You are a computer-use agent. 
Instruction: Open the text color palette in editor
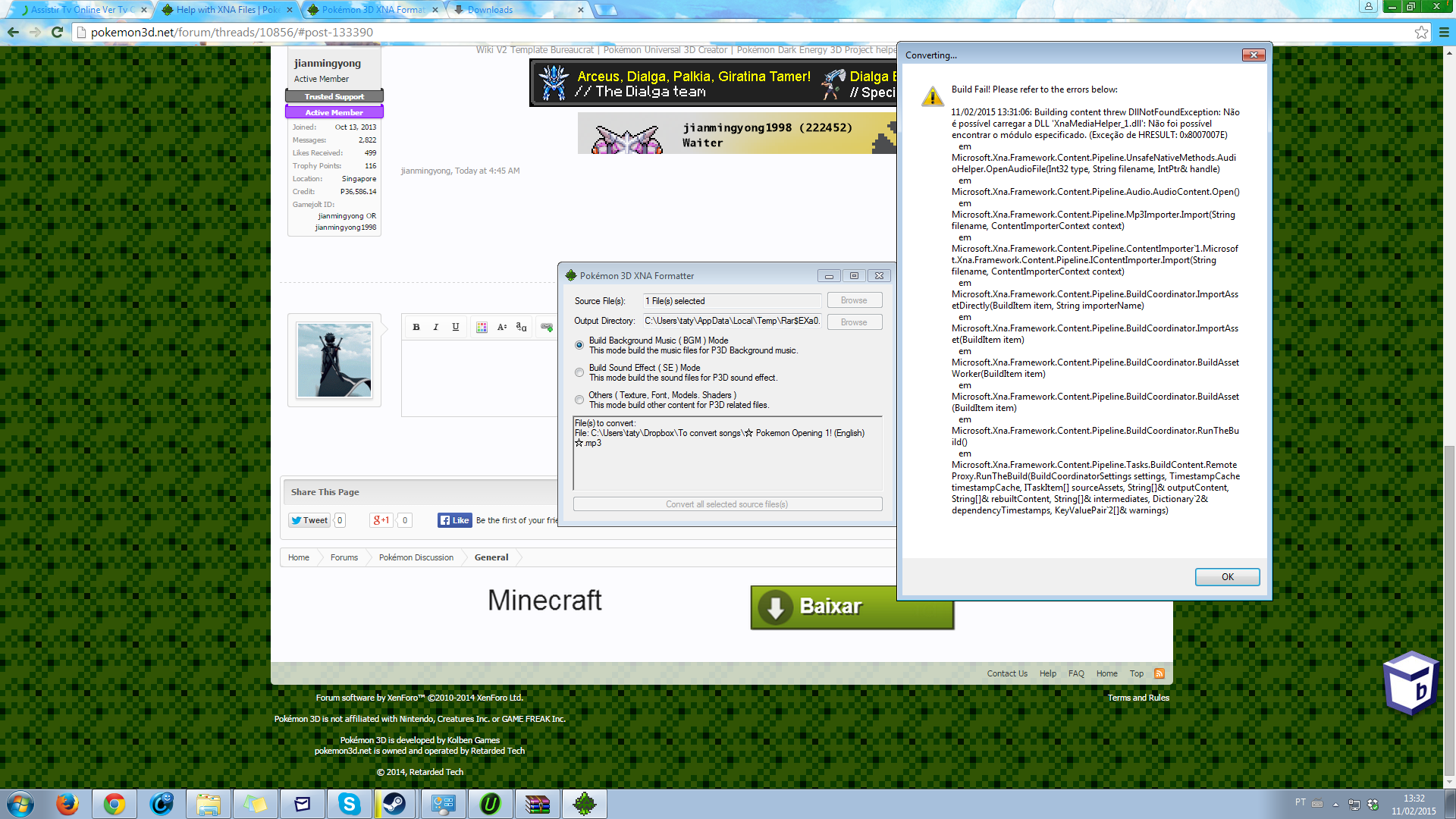click(x=482, y=327)
